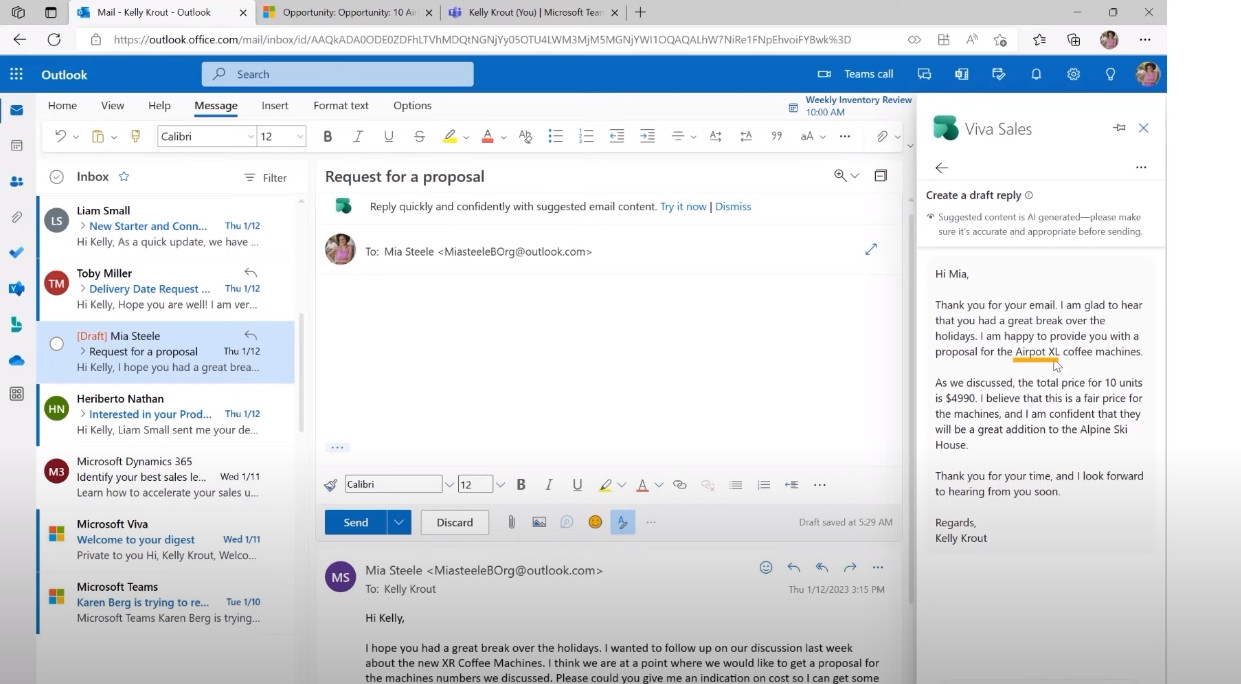
Task: Open the Calendar module in left rail
Action: pos(16,146)
